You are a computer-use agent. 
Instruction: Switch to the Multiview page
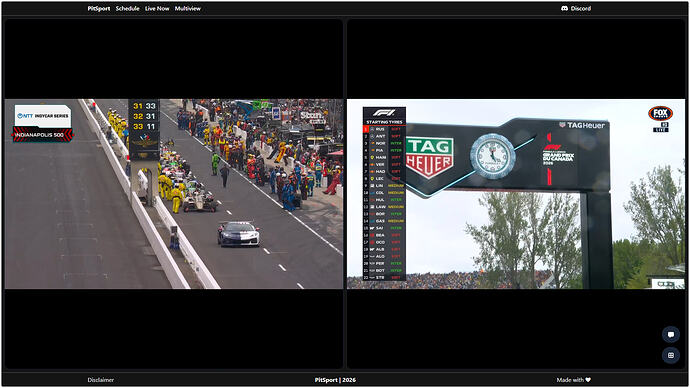click(x=188, y=8)
